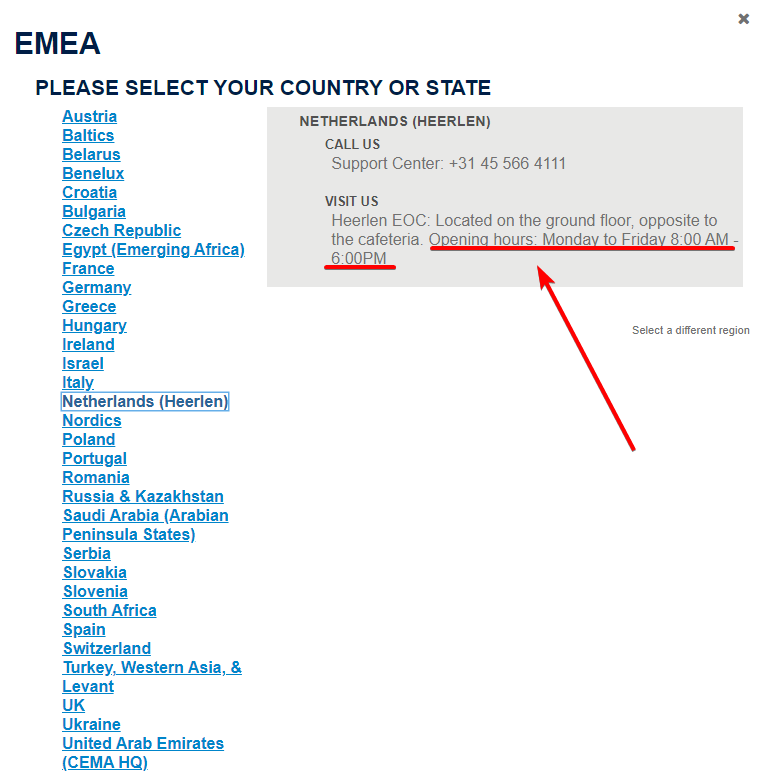Open the Baltics country link
The image size is (759, 780).
[x=88, y=135]
